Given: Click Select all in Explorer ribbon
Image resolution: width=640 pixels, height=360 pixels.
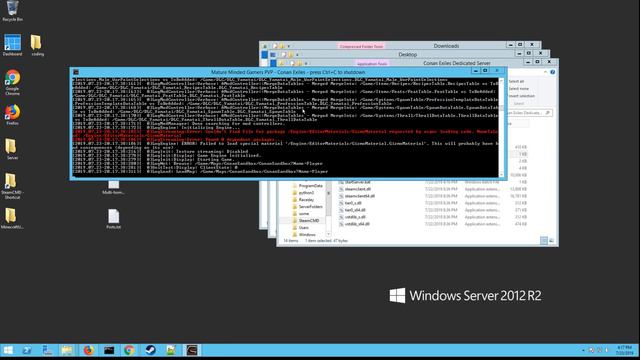Looking at the screenshot, I should click(x=516, y=81).
